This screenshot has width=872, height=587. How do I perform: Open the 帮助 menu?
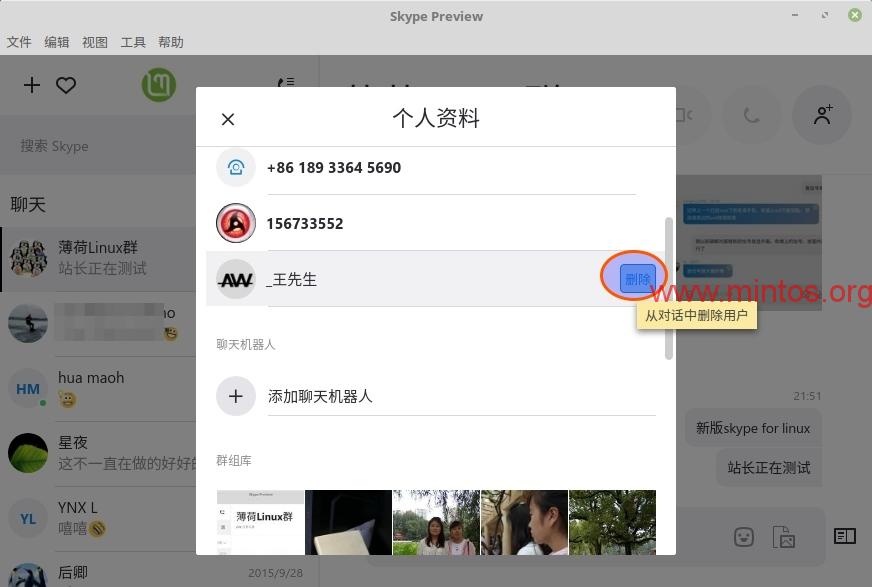[x=171, y=42]
